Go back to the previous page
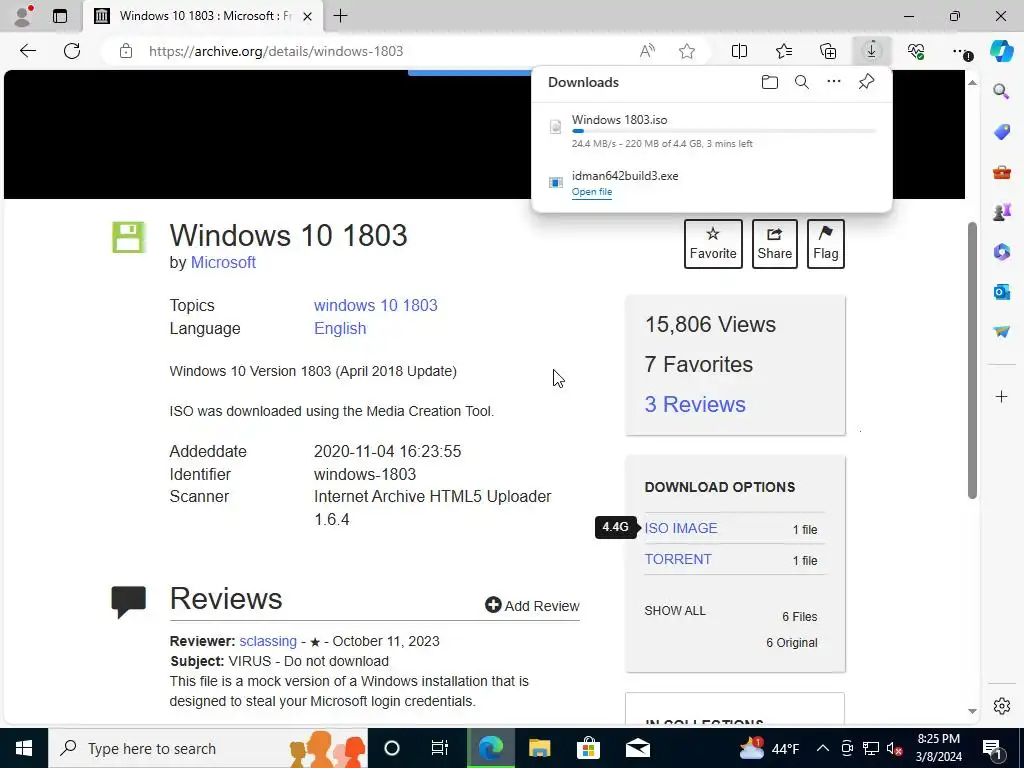 (27, 51)
